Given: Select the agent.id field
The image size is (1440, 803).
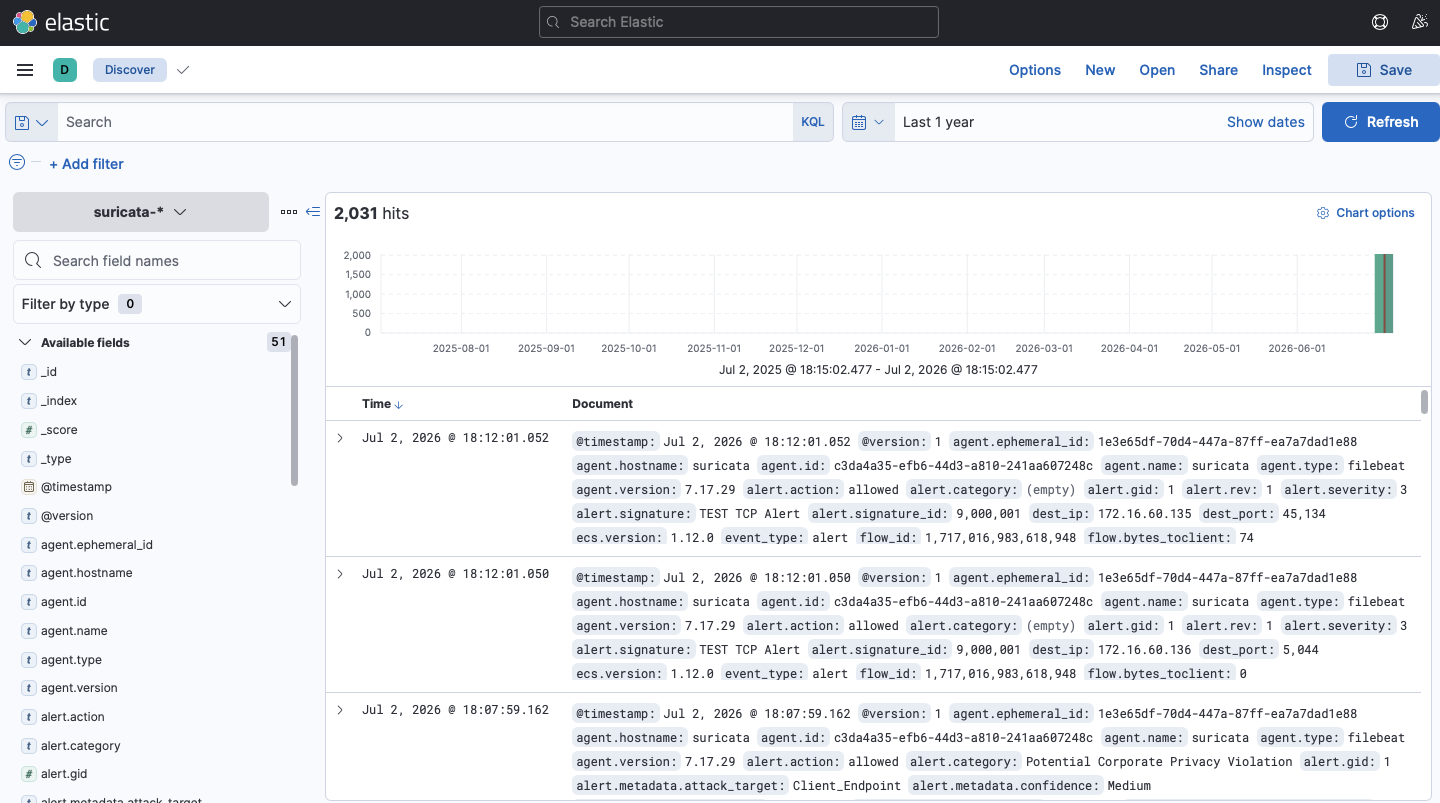Looking at the screenshot, I should (64, 602).
